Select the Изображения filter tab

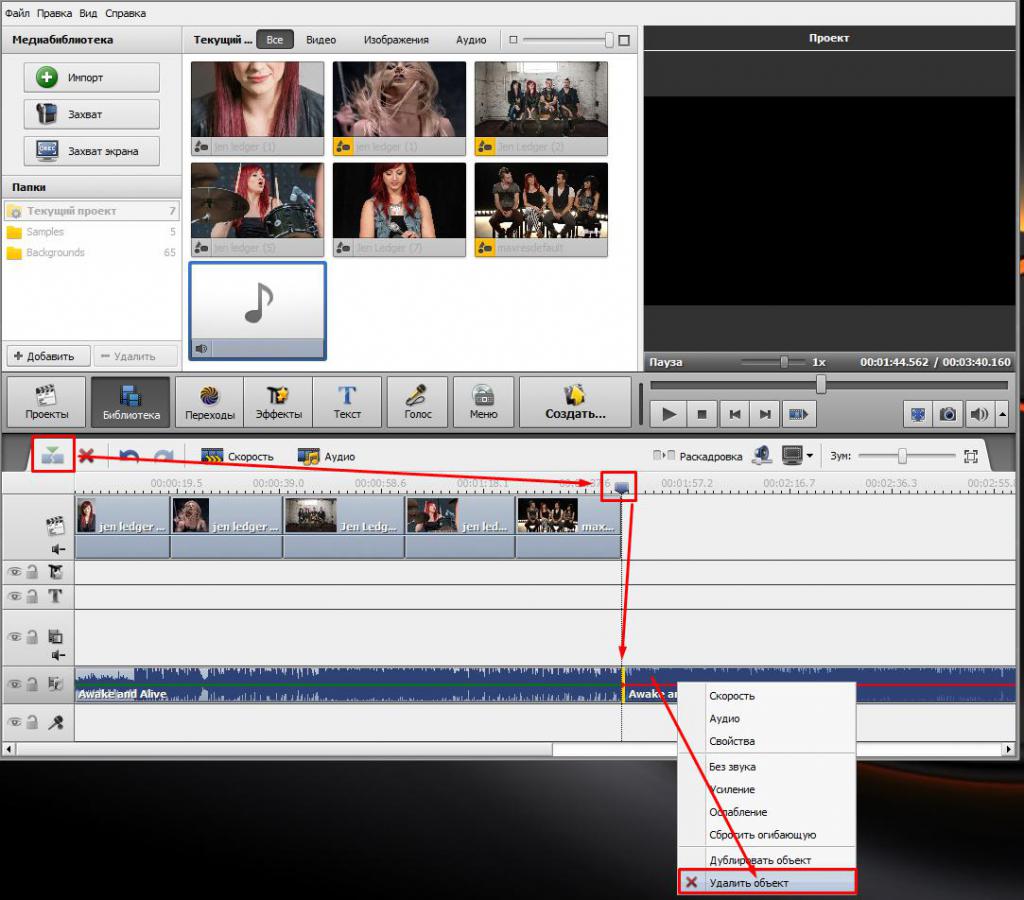[x=396, y=40]
